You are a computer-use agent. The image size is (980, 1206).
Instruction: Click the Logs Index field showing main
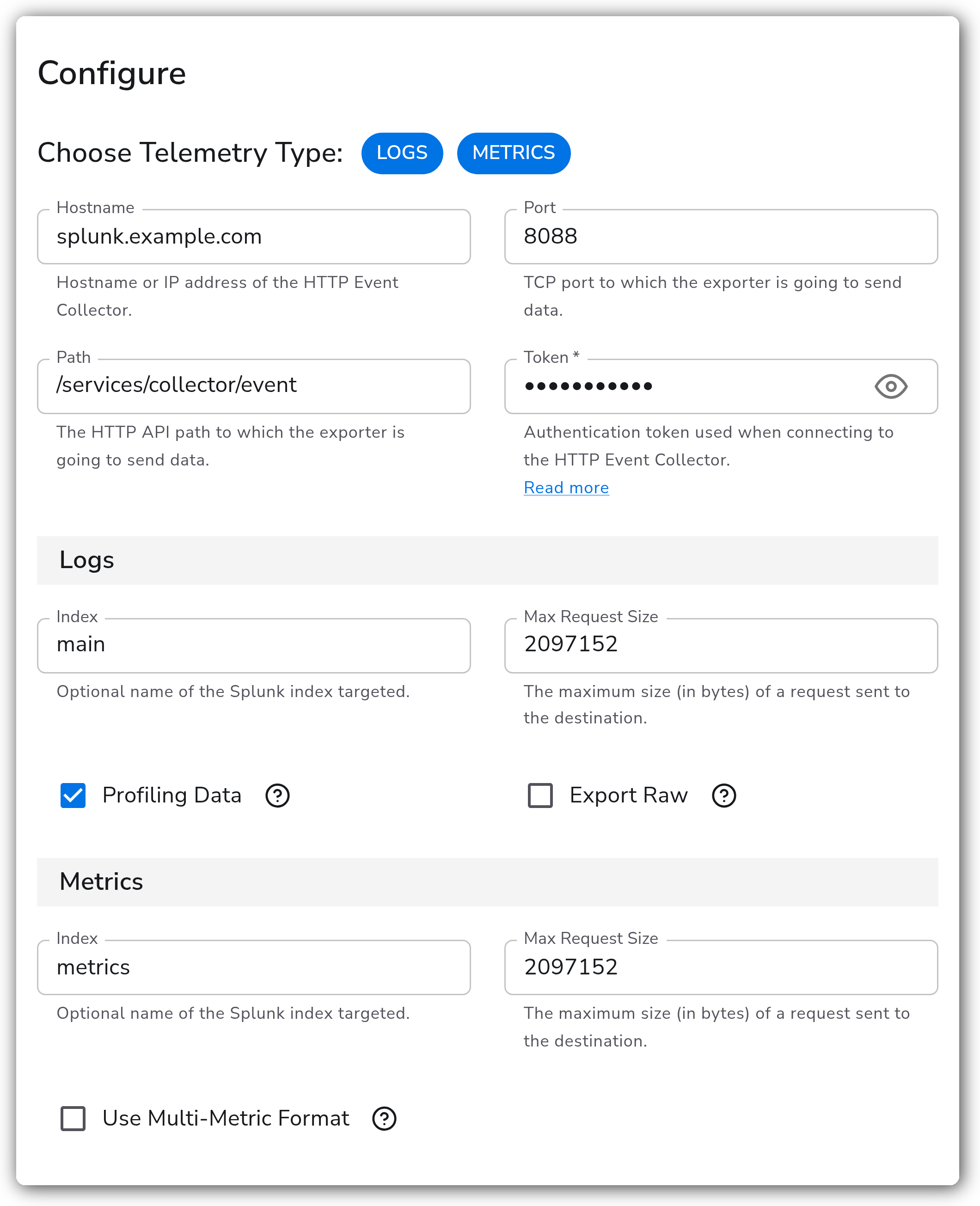(254, 646)
